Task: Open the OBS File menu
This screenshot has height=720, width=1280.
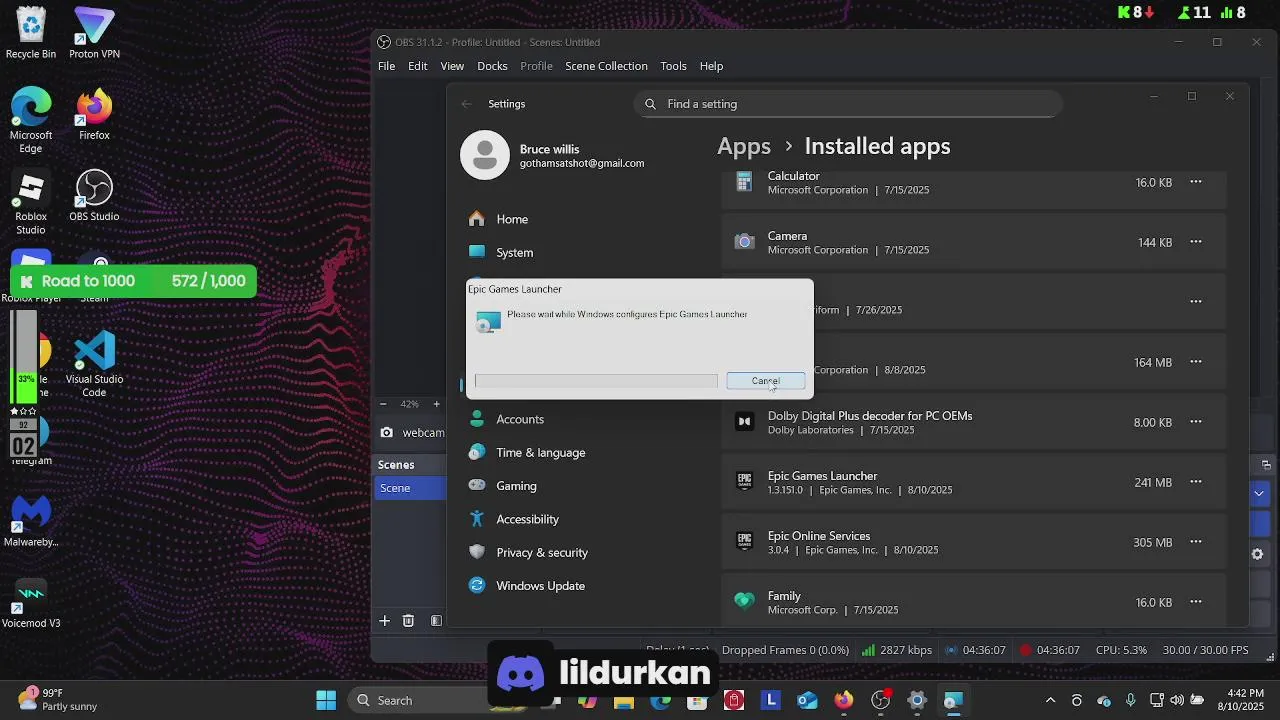Action: 386,66
